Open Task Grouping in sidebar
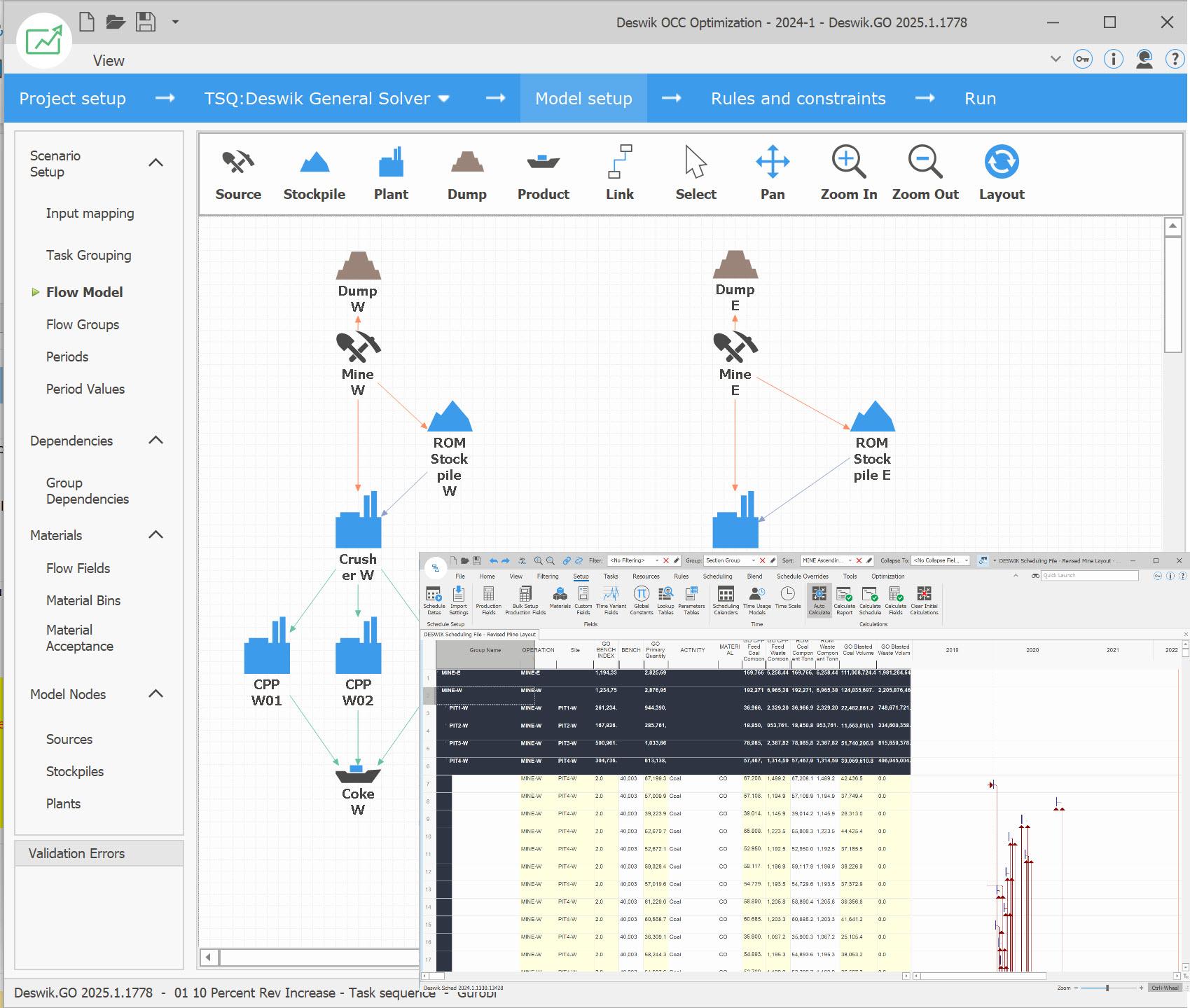The height and width of the screenshot is (1008, 1190). point(88,255)
